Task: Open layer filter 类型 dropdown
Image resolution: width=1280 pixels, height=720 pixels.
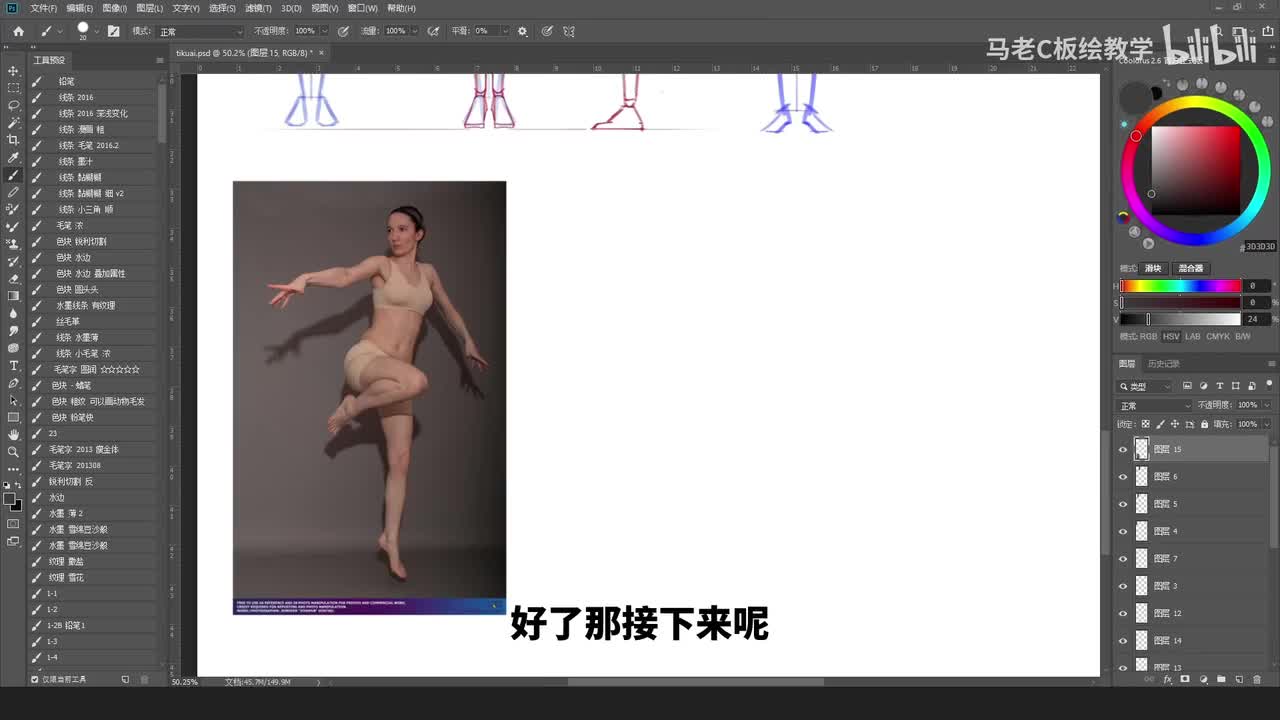Action: coord(1146,386)
